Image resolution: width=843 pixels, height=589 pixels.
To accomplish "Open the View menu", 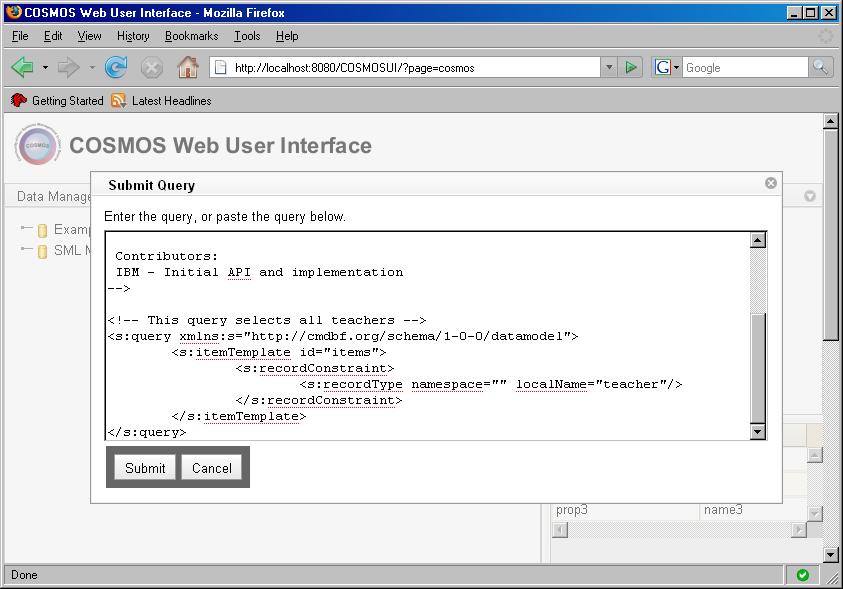I will pos(89,36).
